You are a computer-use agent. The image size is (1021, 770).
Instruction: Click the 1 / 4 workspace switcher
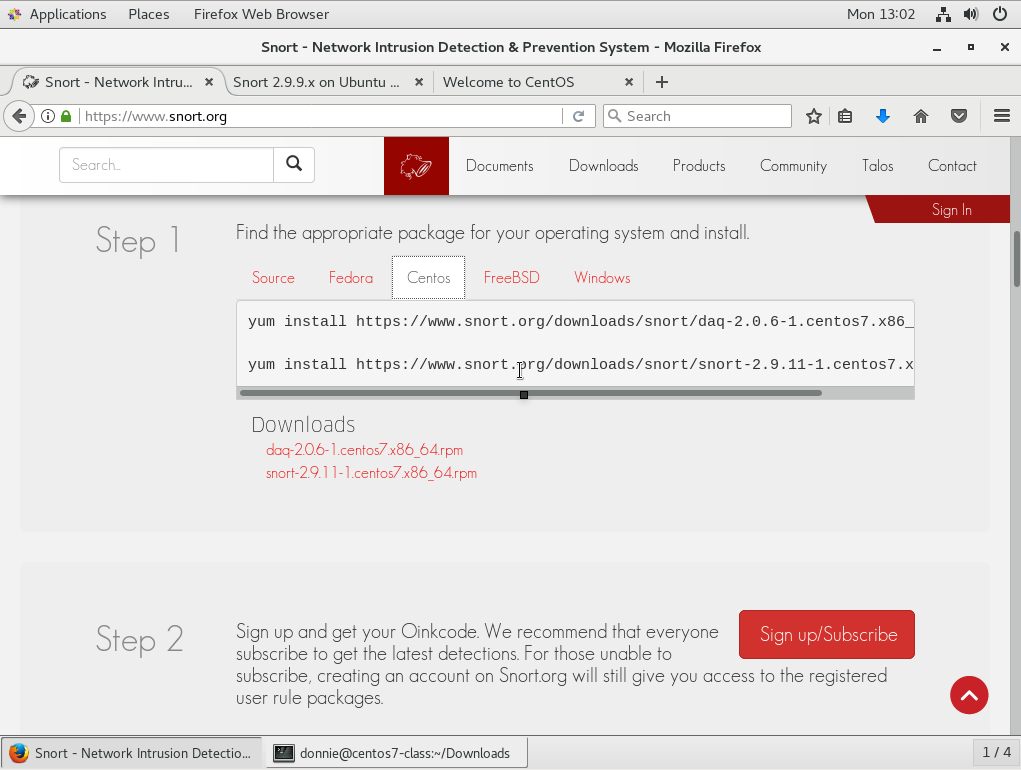pyautogui.click(x=996, y=752)
